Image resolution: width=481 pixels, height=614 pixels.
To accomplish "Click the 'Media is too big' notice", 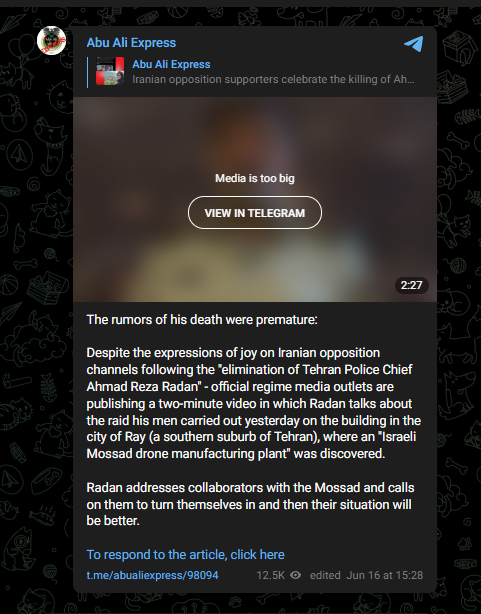I will click(x=255, y=178).
